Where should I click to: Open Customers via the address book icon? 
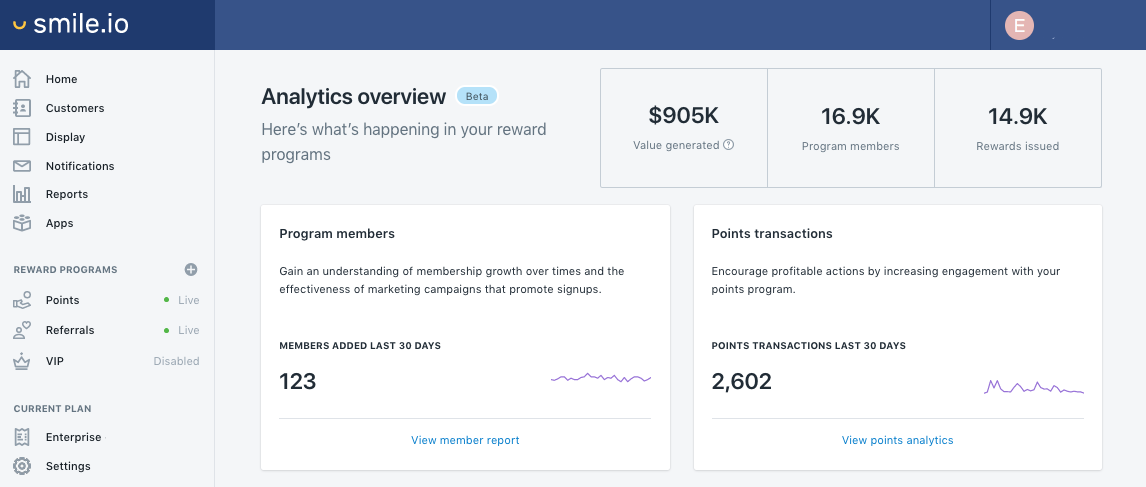click(x=22, y=107)
